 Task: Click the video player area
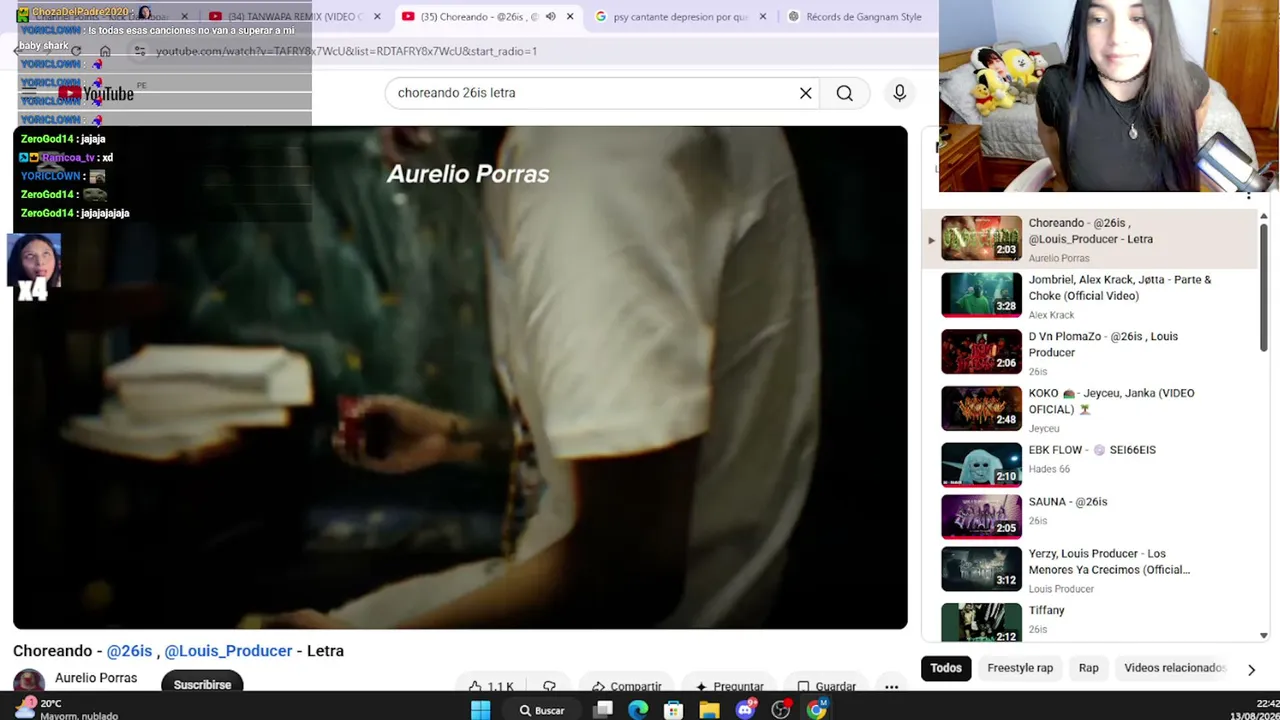460,377
